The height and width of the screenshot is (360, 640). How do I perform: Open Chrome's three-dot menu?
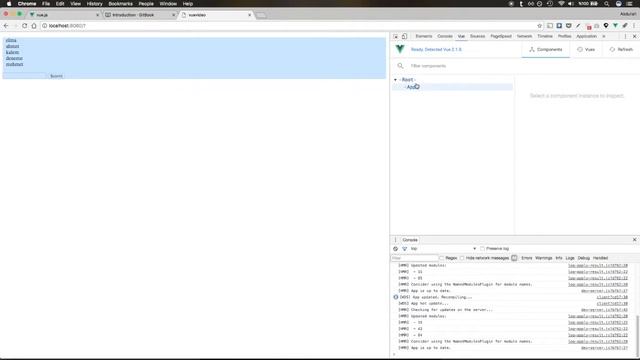(x=634, y=26)
